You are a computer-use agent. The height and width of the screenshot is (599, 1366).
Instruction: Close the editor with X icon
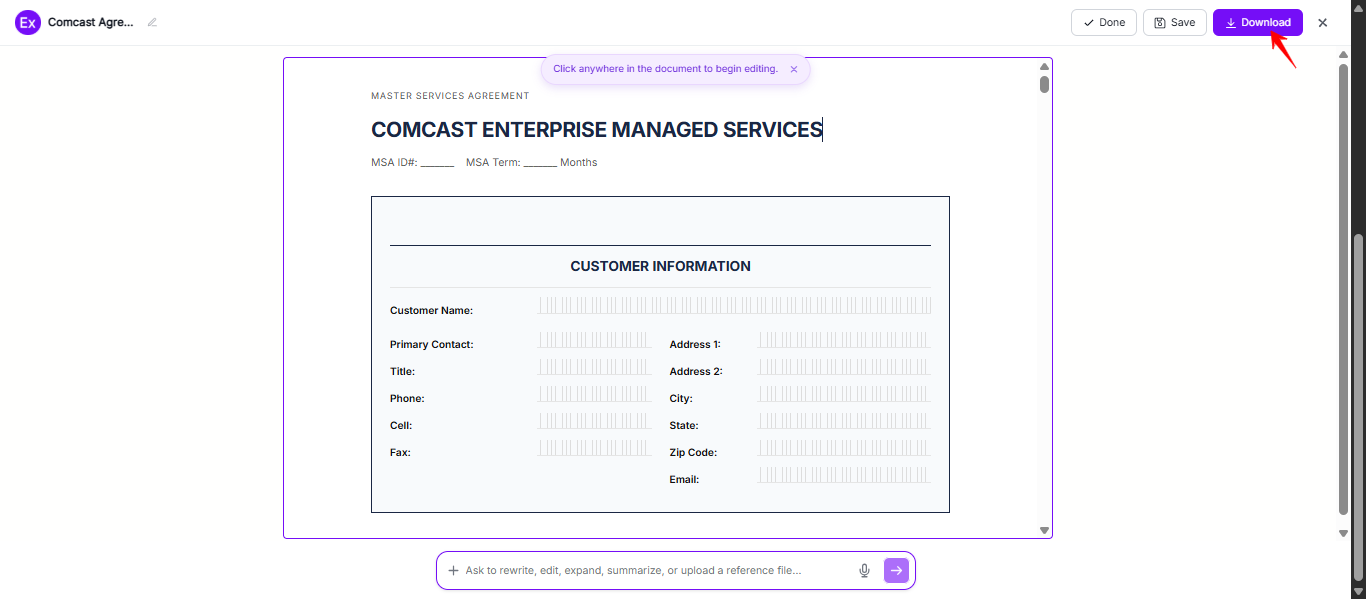coord(1323,23)
